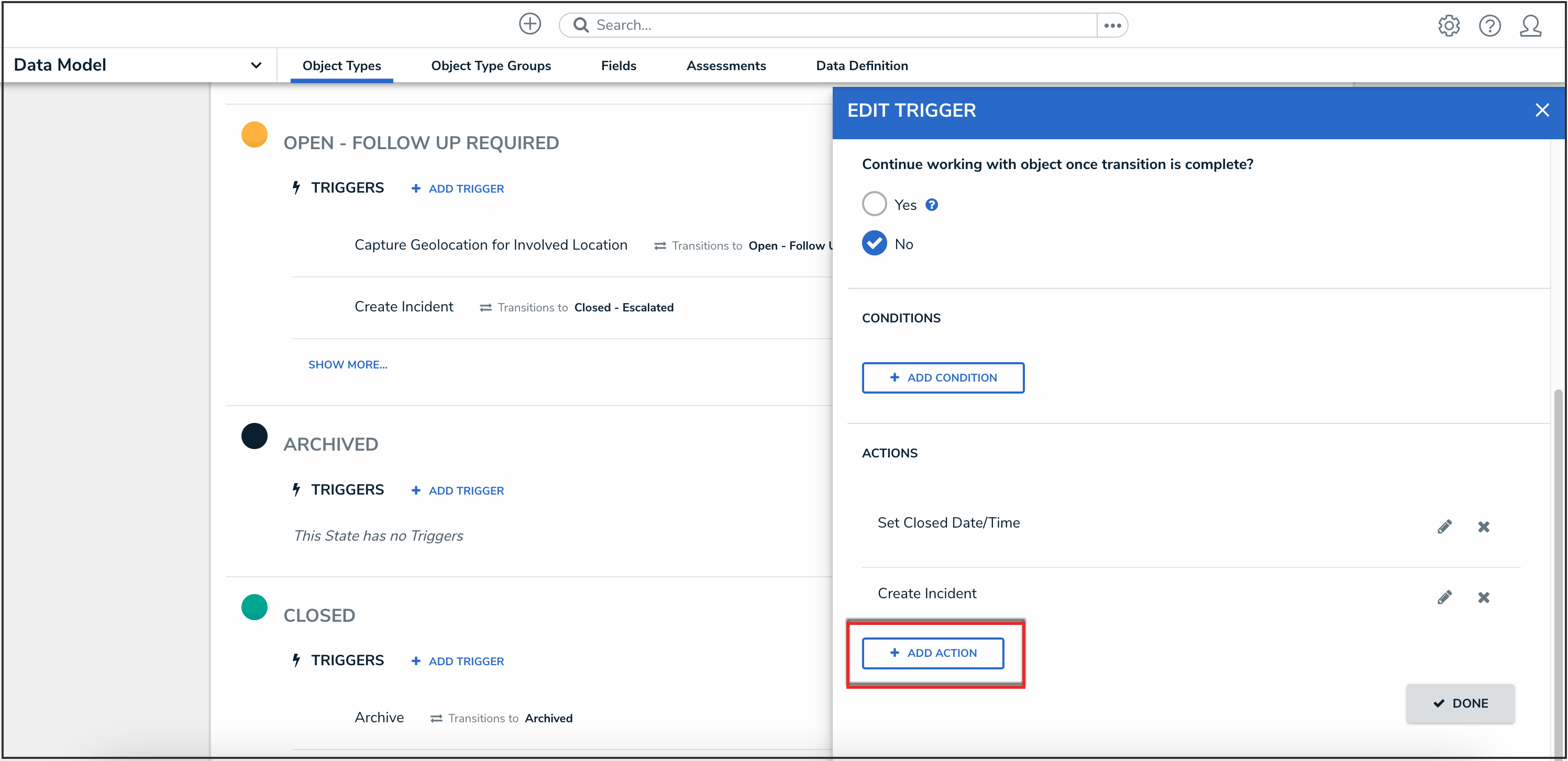The height and width of the screenshot is (761, 1568).
Task: Edit the Create Incident action pencil
Action: click(x=1444, y=597)
